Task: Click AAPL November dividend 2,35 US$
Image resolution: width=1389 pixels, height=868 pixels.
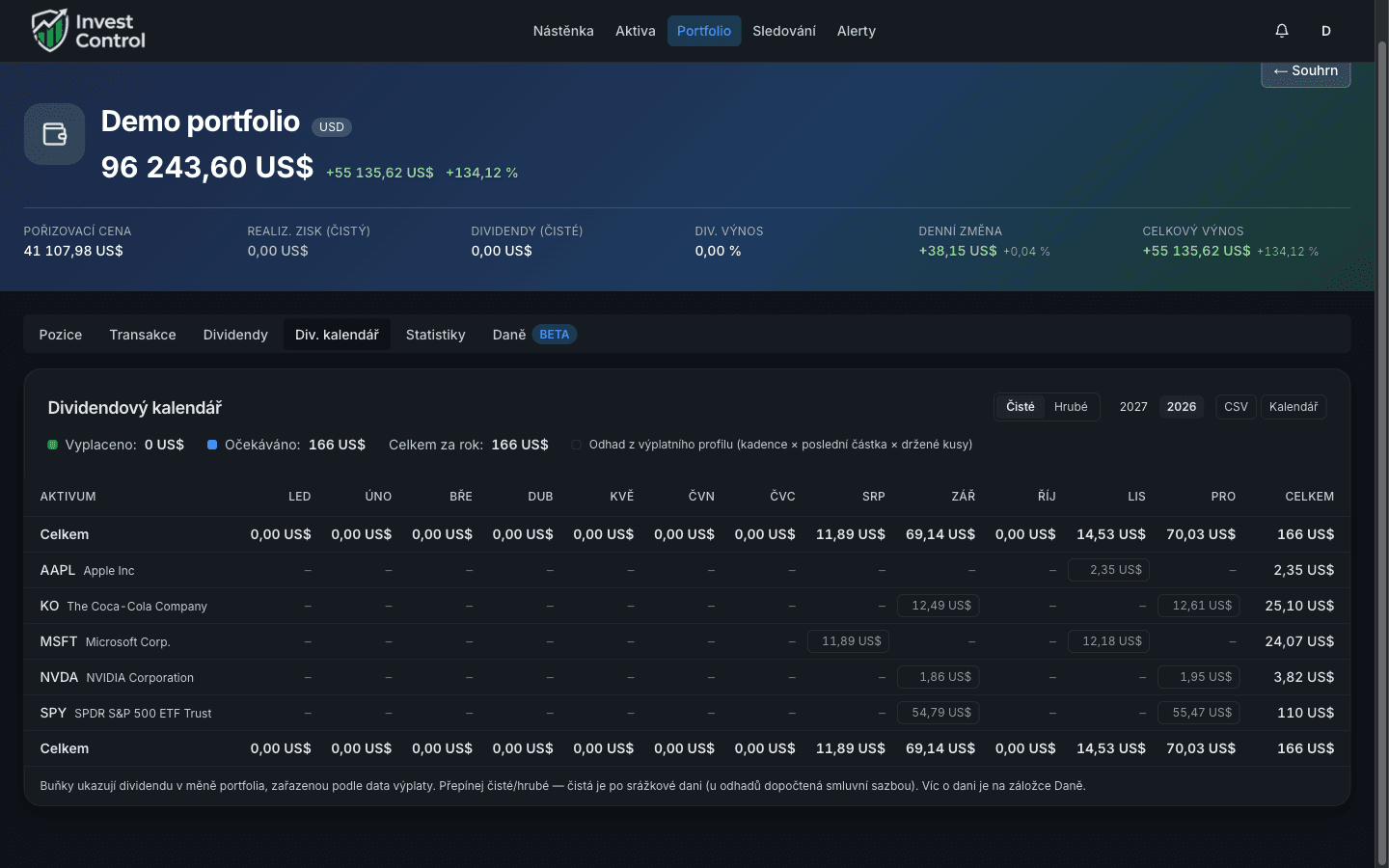Action: pyautogui.click(x=1108, y=570)
